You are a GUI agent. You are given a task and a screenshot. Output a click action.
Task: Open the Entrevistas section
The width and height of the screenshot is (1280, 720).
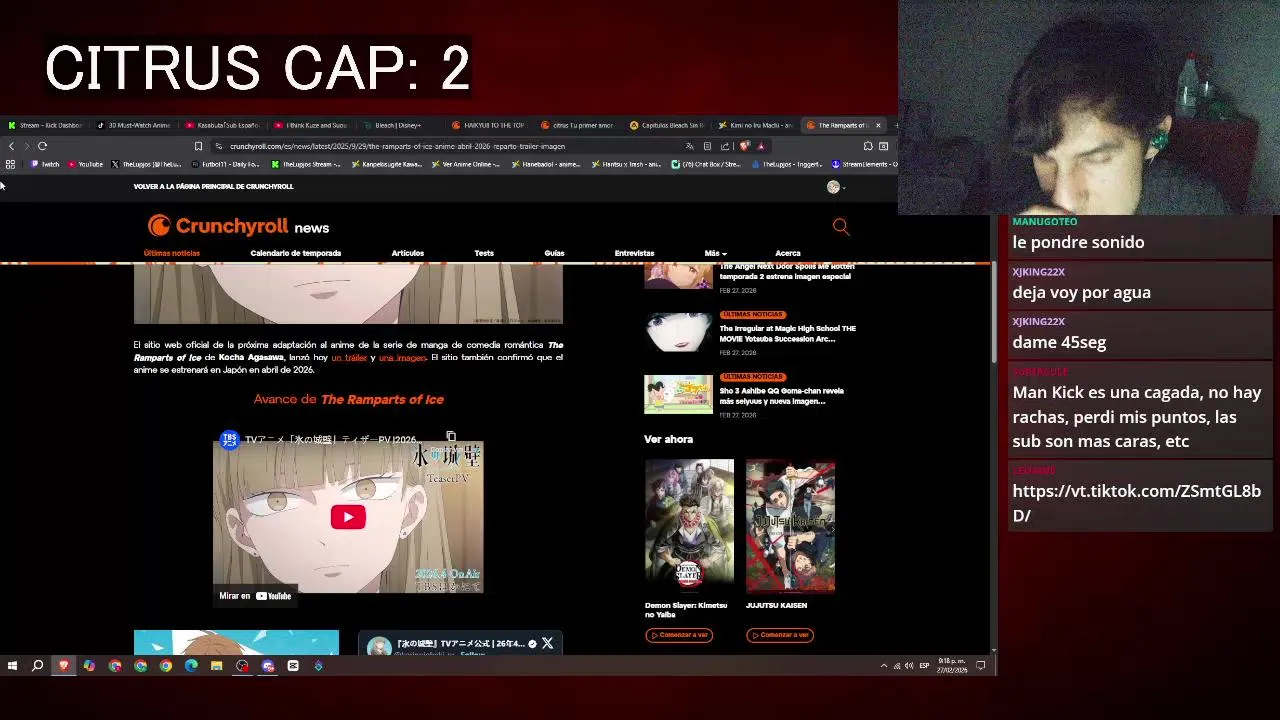click(634, 253)
